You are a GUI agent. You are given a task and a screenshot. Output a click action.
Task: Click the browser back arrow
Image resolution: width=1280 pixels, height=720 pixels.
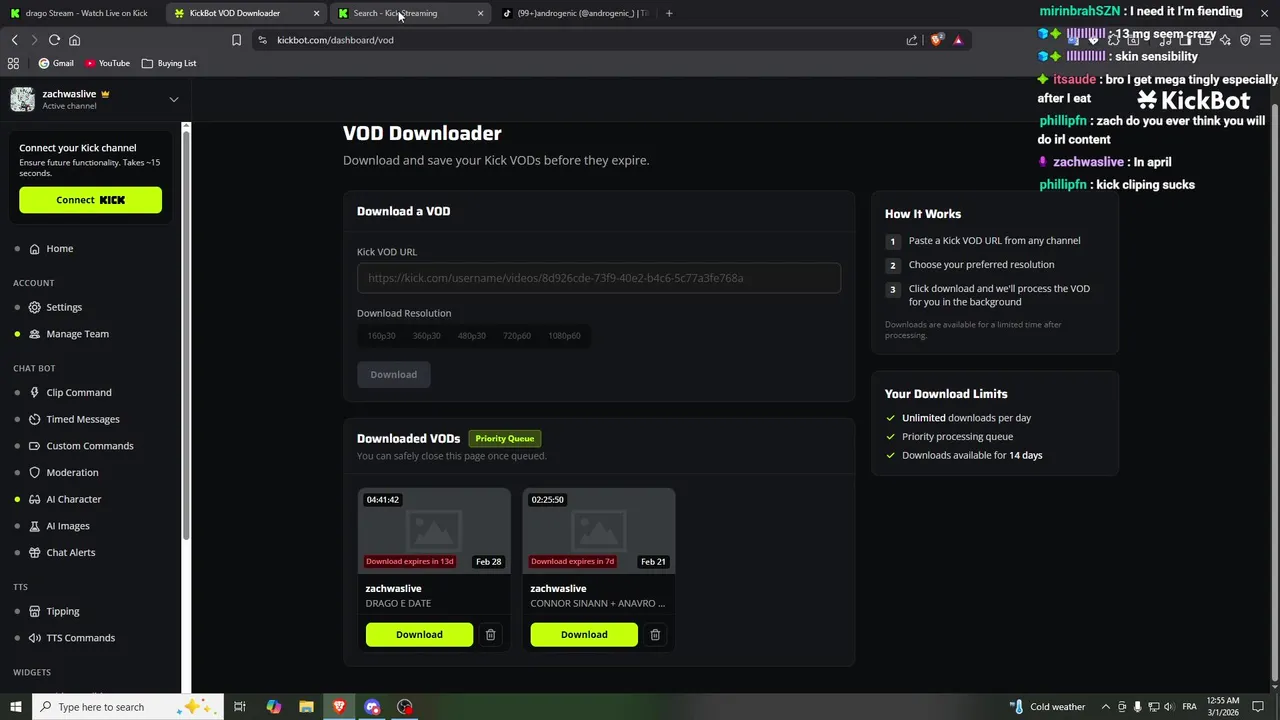point(15,40)
